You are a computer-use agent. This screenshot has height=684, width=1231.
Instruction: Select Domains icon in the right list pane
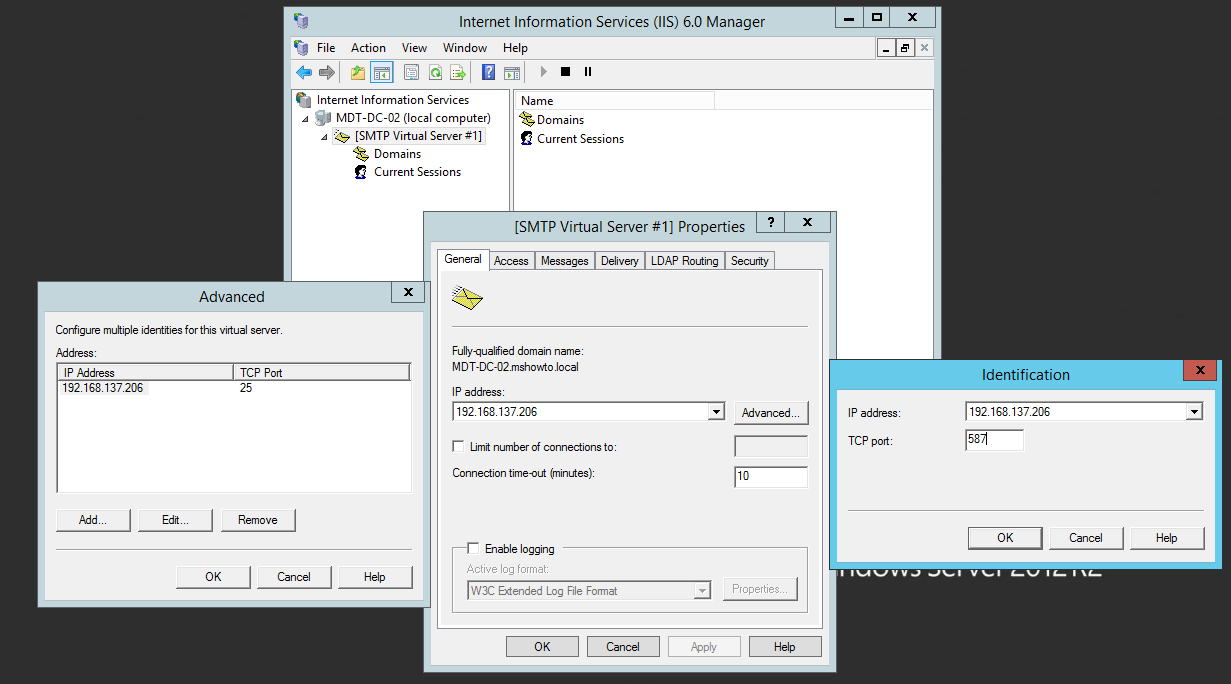coord(527,119)
